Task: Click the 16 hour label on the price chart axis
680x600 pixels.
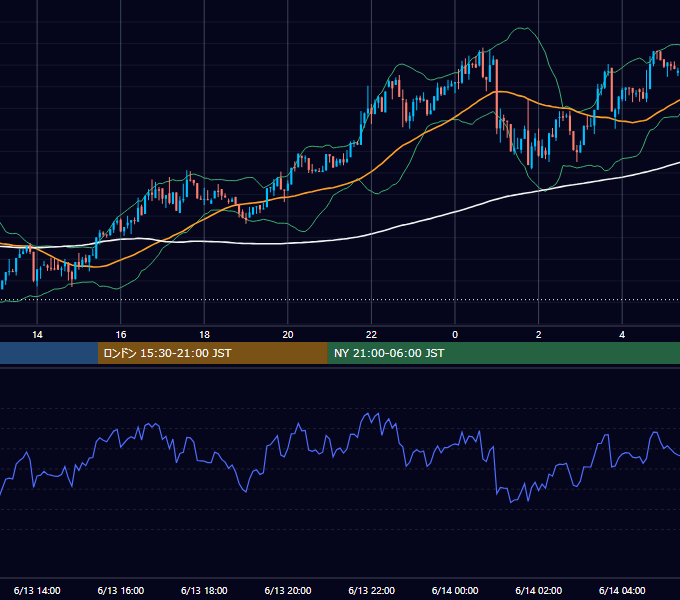Action: [121, 335]
